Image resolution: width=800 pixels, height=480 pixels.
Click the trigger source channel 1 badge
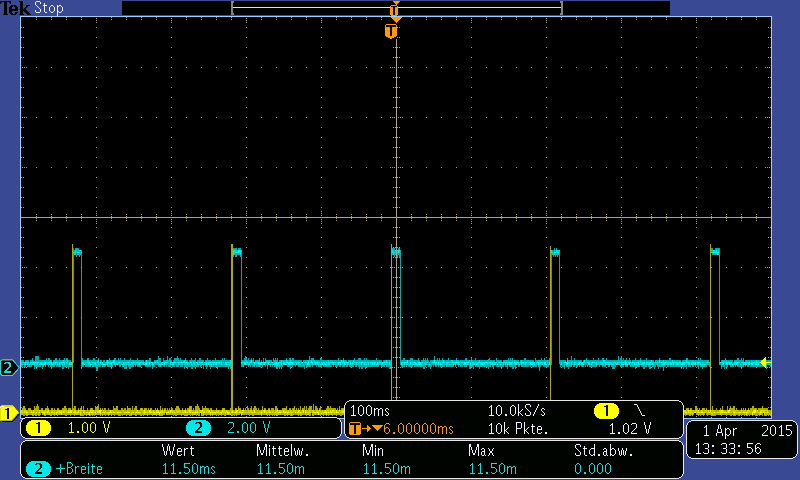pos(606,411)
